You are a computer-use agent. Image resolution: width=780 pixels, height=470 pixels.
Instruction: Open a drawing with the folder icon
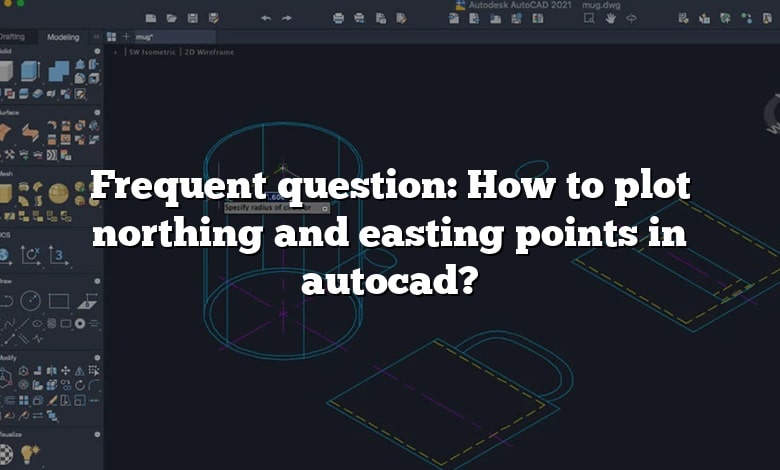[172, 18]
